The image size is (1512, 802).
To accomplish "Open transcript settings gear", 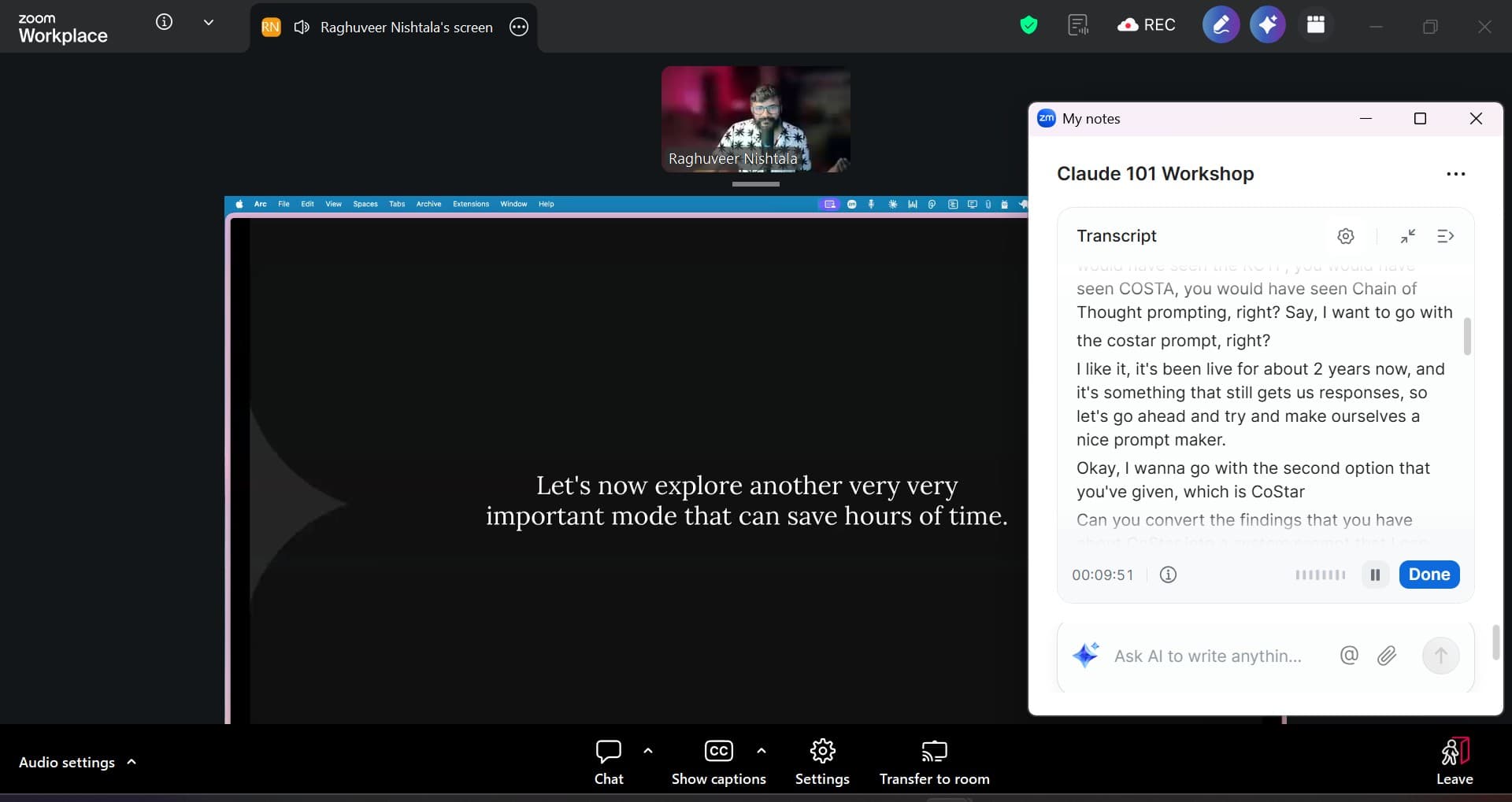I will pyautogui.click(x=1346, y=236).
